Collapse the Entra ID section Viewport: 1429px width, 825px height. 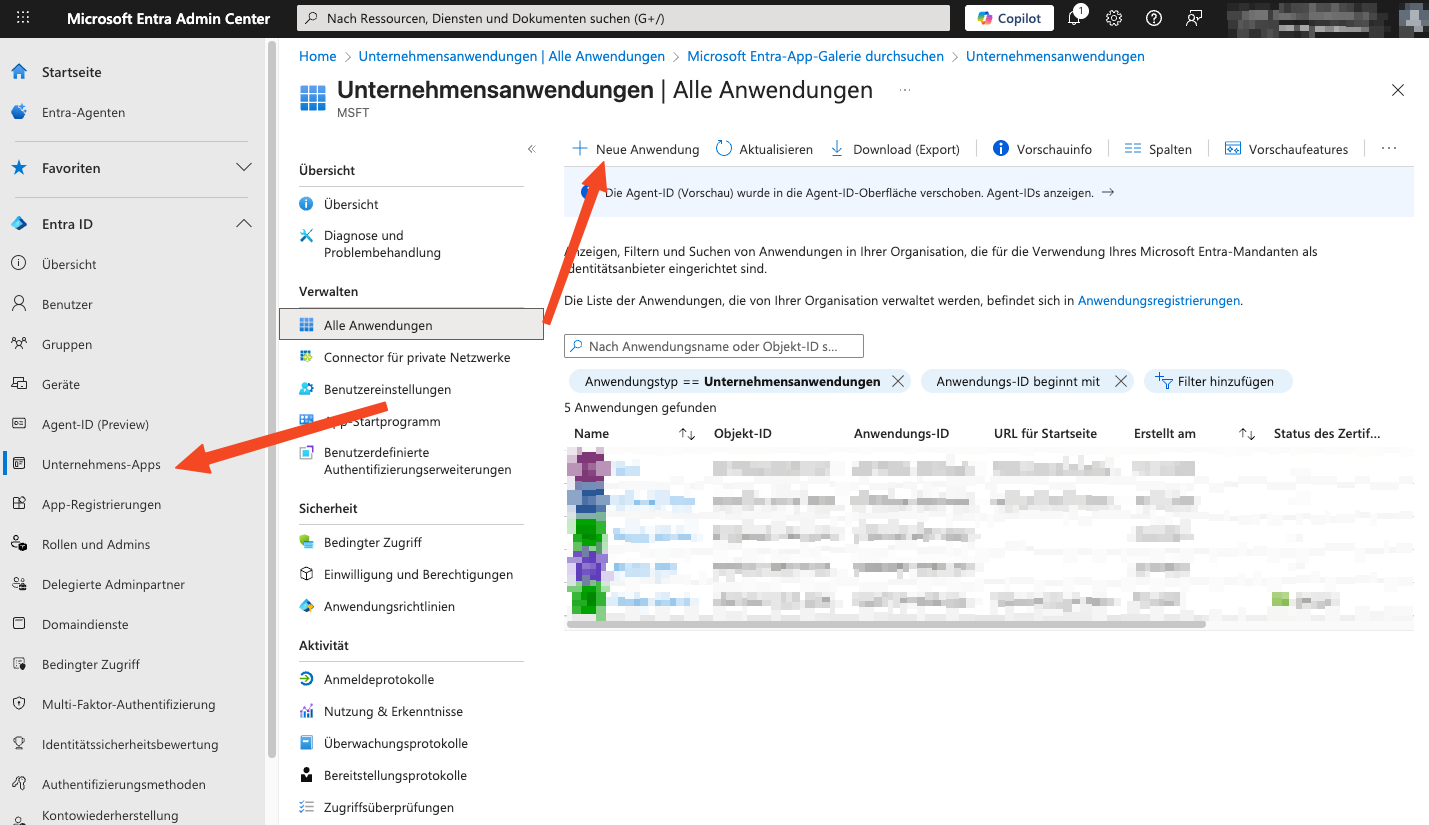tap(244, 223)
